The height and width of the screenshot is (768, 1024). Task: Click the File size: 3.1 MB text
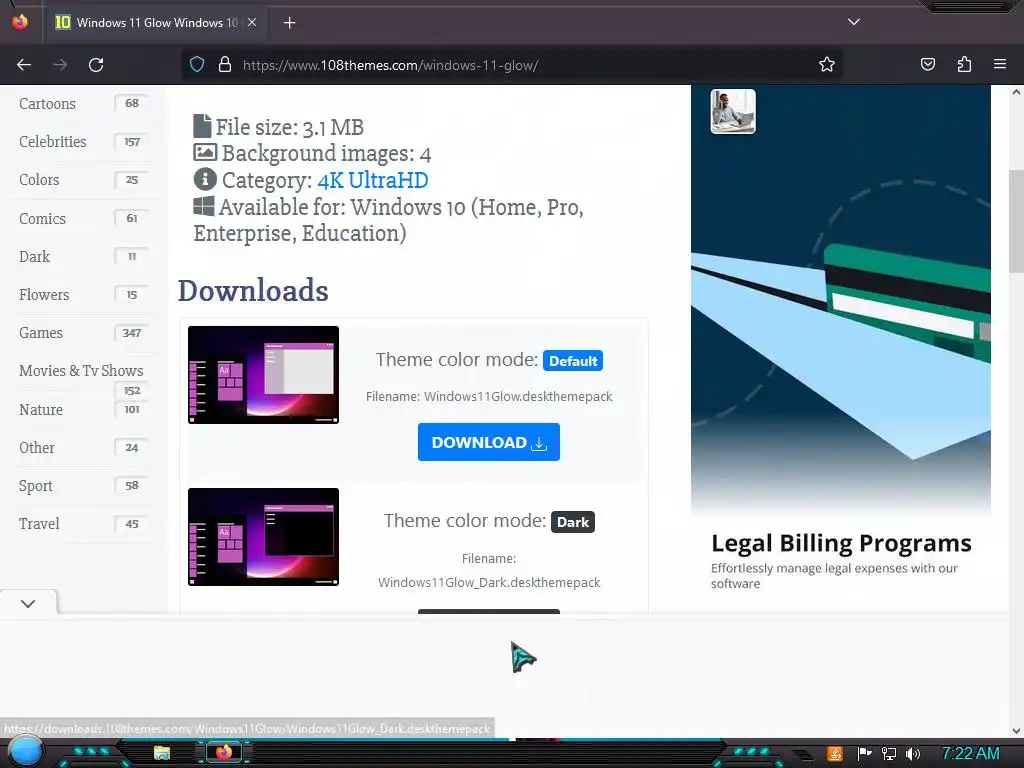(289, 127)
